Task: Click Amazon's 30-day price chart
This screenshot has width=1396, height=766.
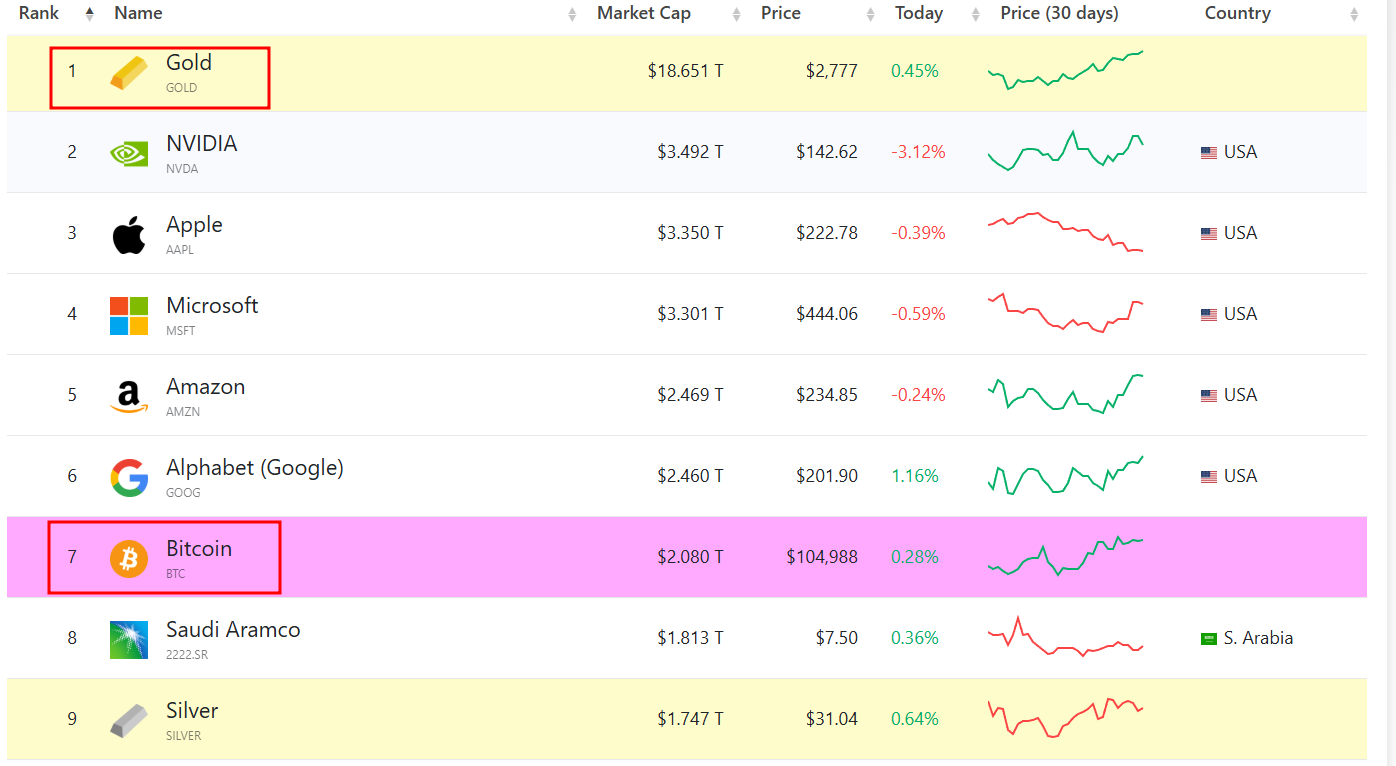Action: point(1065,394)
